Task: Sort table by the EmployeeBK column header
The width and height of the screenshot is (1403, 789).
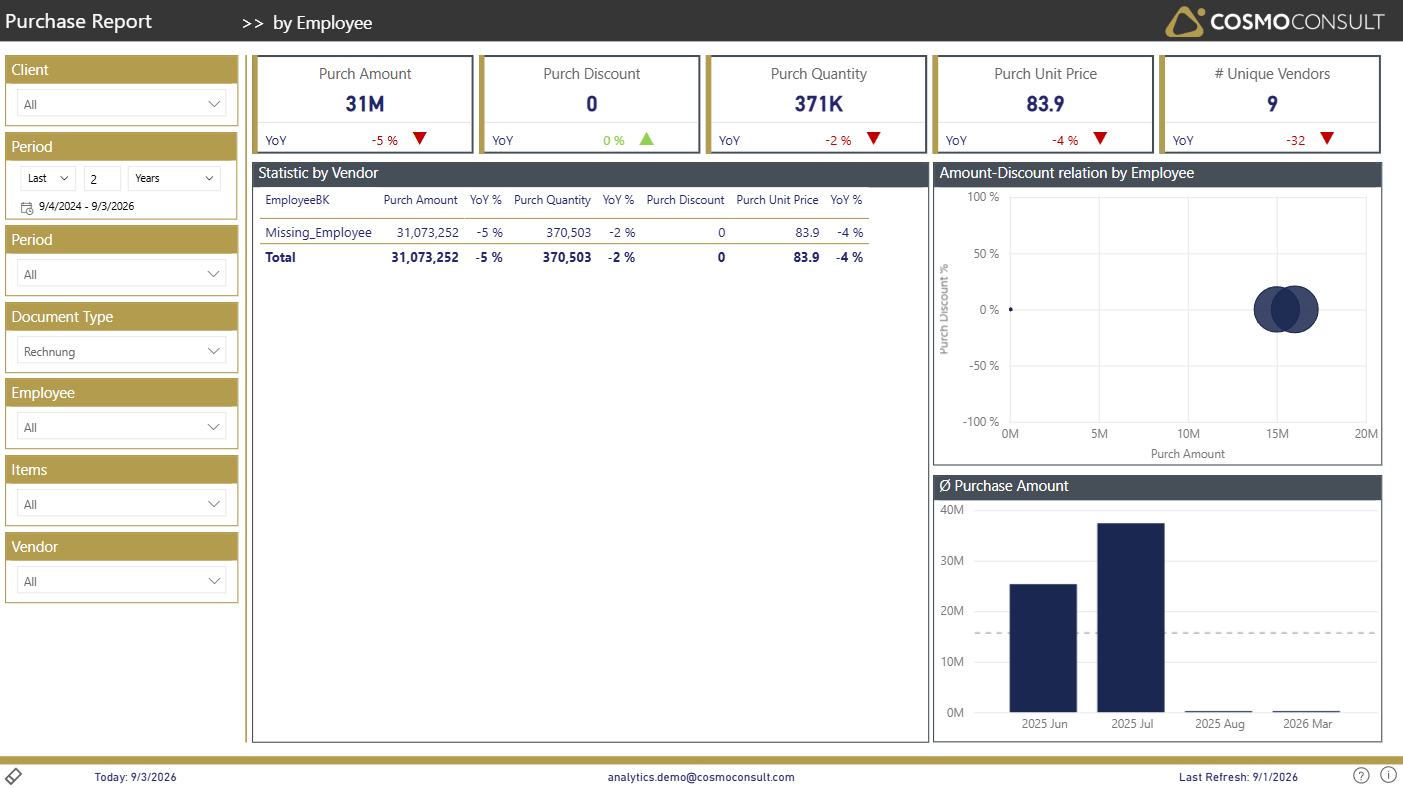Action: click(297, 200)
